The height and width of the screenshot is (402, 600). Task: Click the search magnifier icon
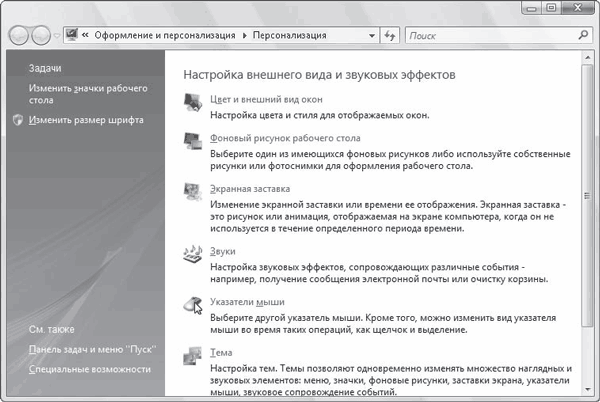[x=583, y=35]
